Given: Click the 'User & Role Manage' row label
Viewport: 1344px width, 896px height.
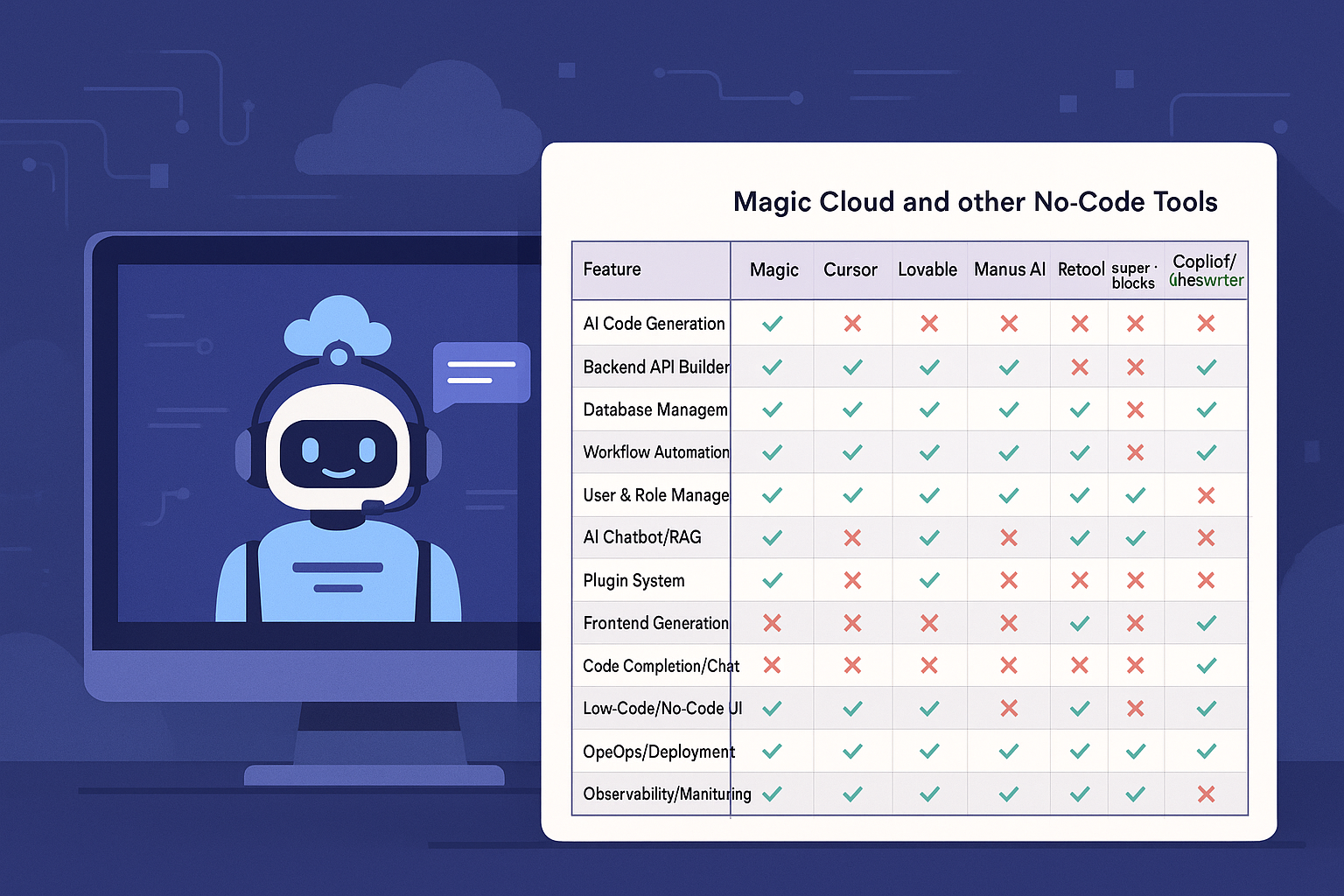Looking at the screenshot, I should tap(656, 495).
